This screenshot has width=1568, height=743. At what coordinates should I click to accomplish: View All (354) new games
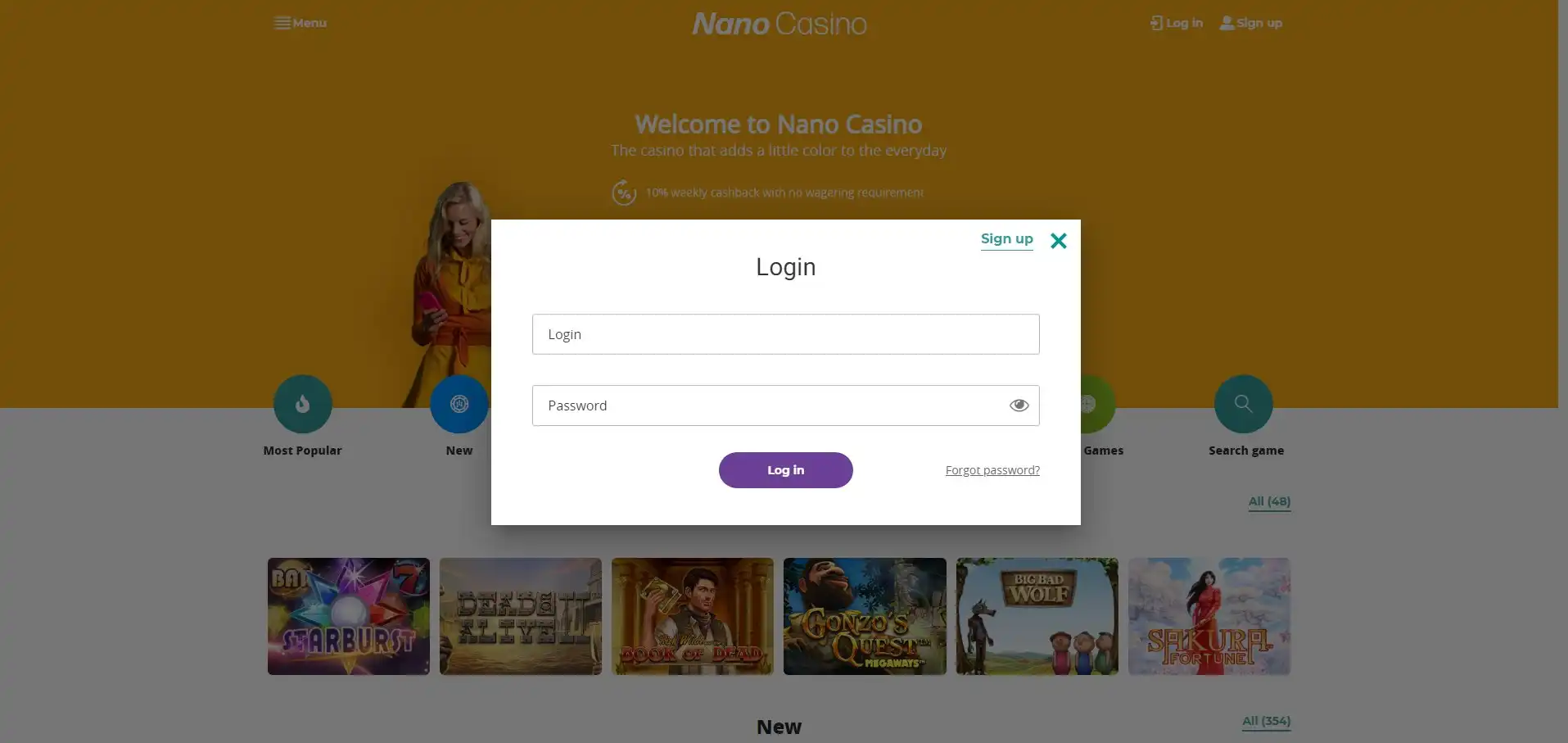1266,721
